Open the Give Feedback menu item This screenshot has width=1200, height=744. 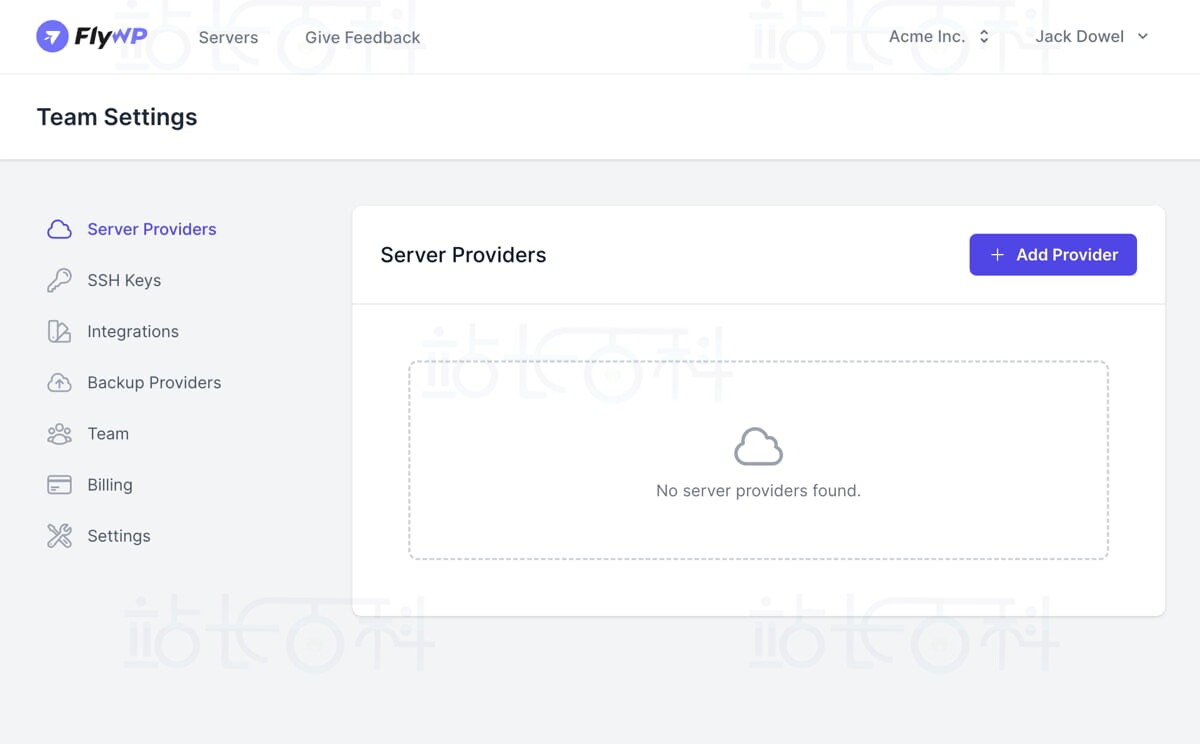point(362,37)
